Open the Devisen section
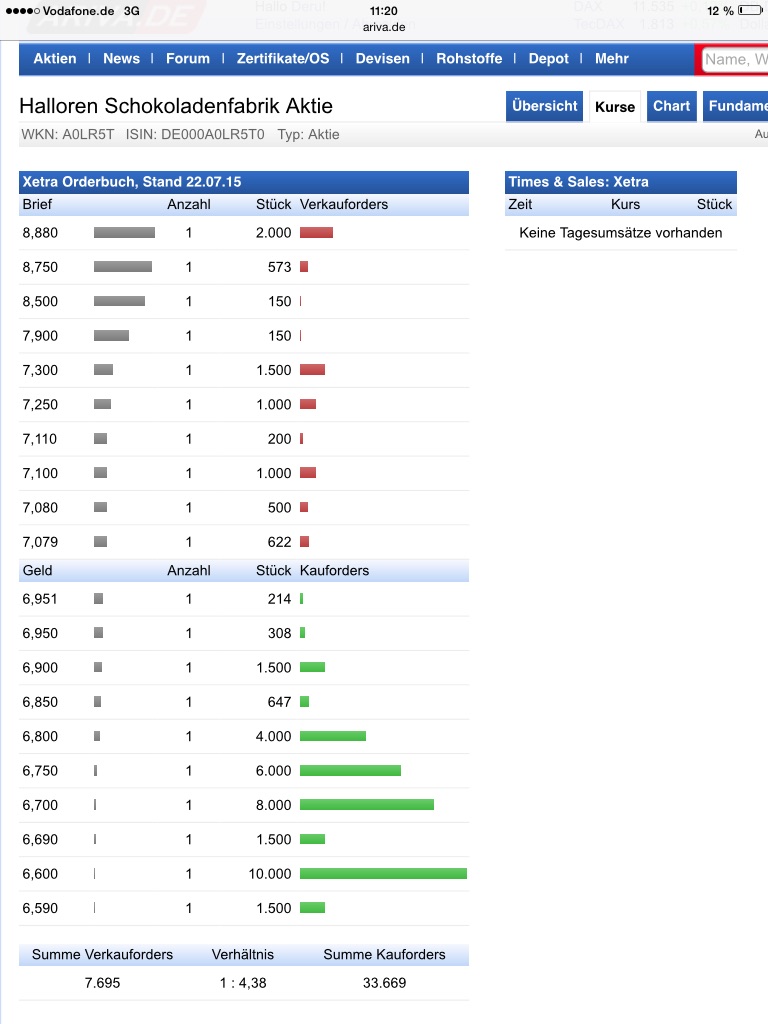This screenshot has width=768, height=1024. tap(383, 59)
